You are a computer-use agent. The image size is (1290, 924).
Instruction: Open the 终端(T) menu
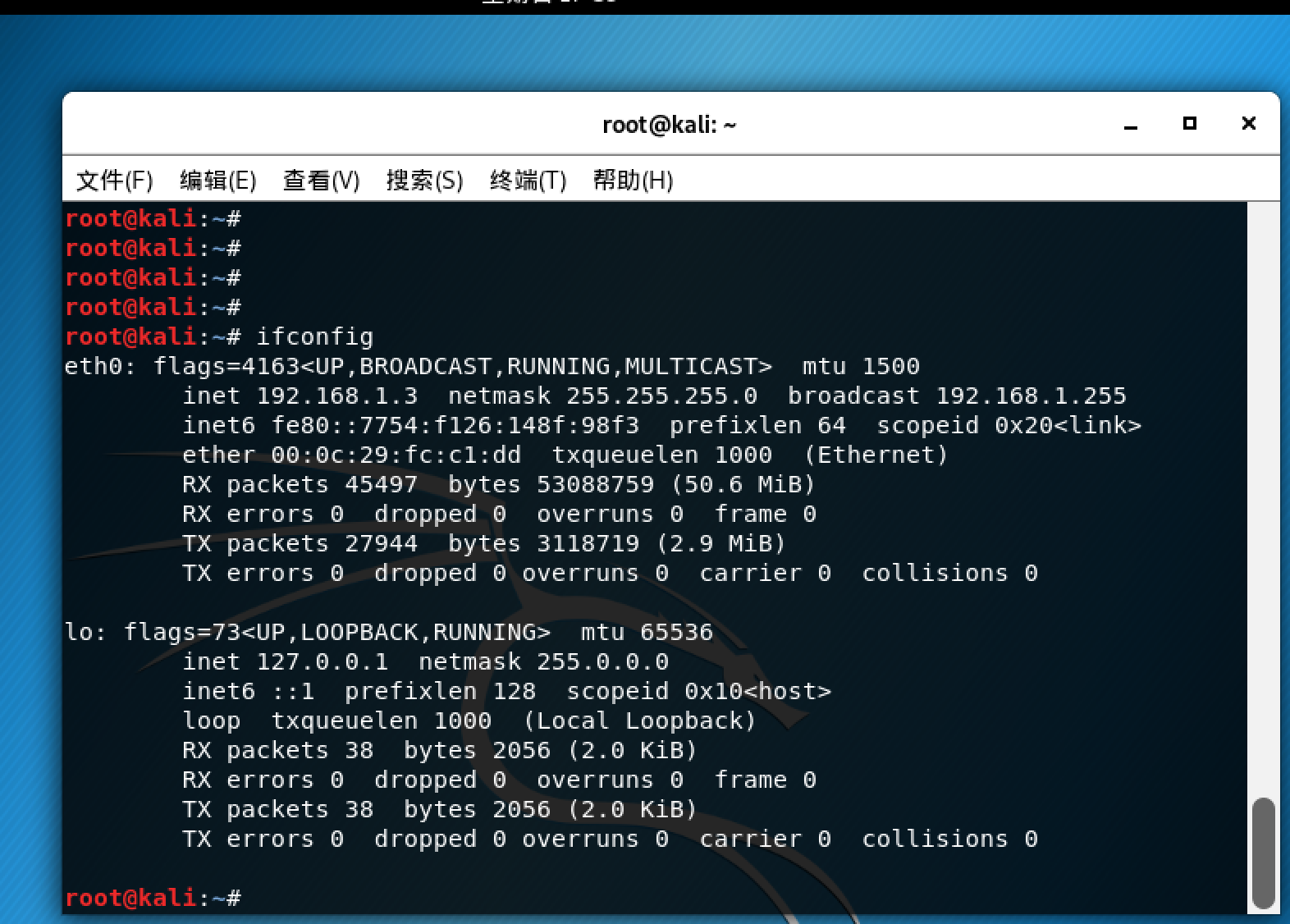(528, 180)
